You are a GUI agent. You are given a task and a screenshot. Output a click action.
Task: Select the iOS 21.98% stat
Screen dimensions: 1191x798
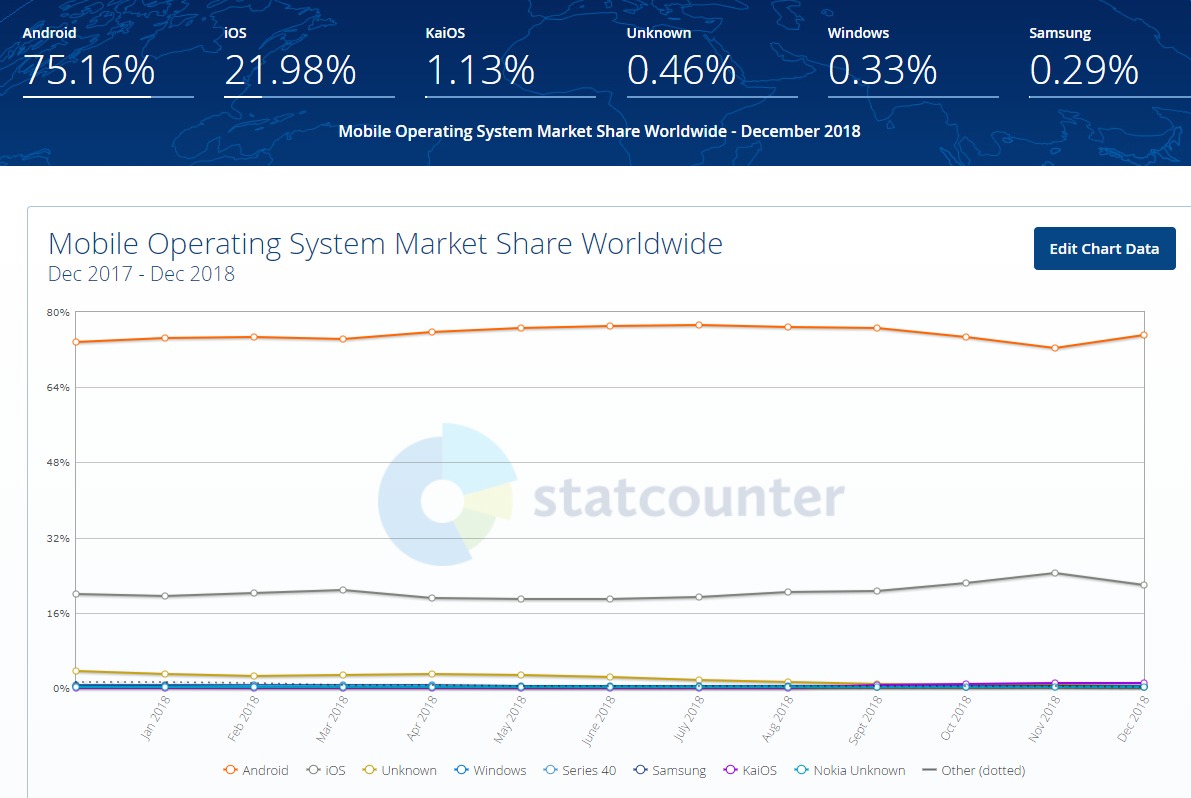[309, 61]
